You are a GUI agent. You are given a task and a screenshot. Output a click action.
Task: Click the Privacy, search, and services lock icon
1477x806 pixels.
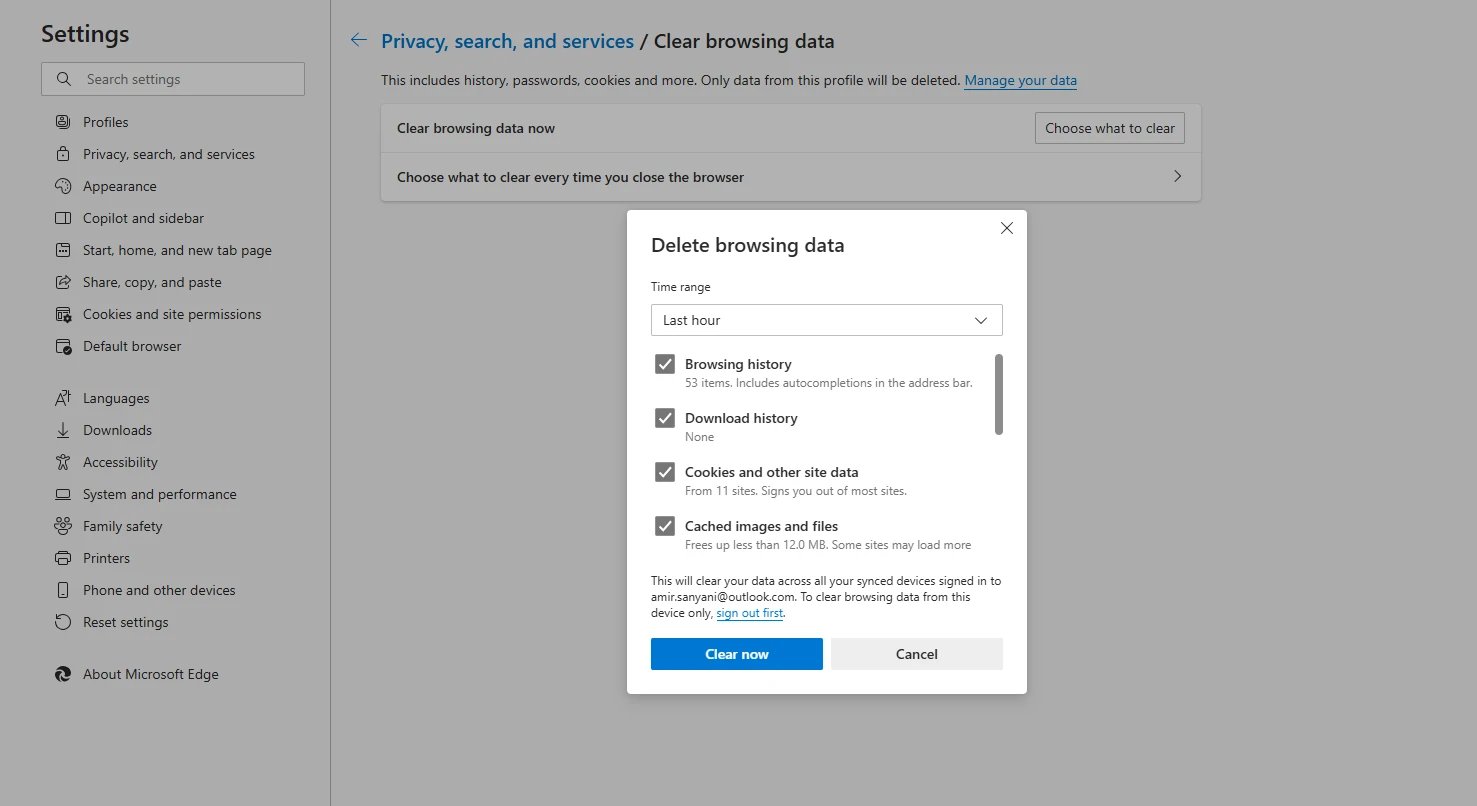point(63,154)
